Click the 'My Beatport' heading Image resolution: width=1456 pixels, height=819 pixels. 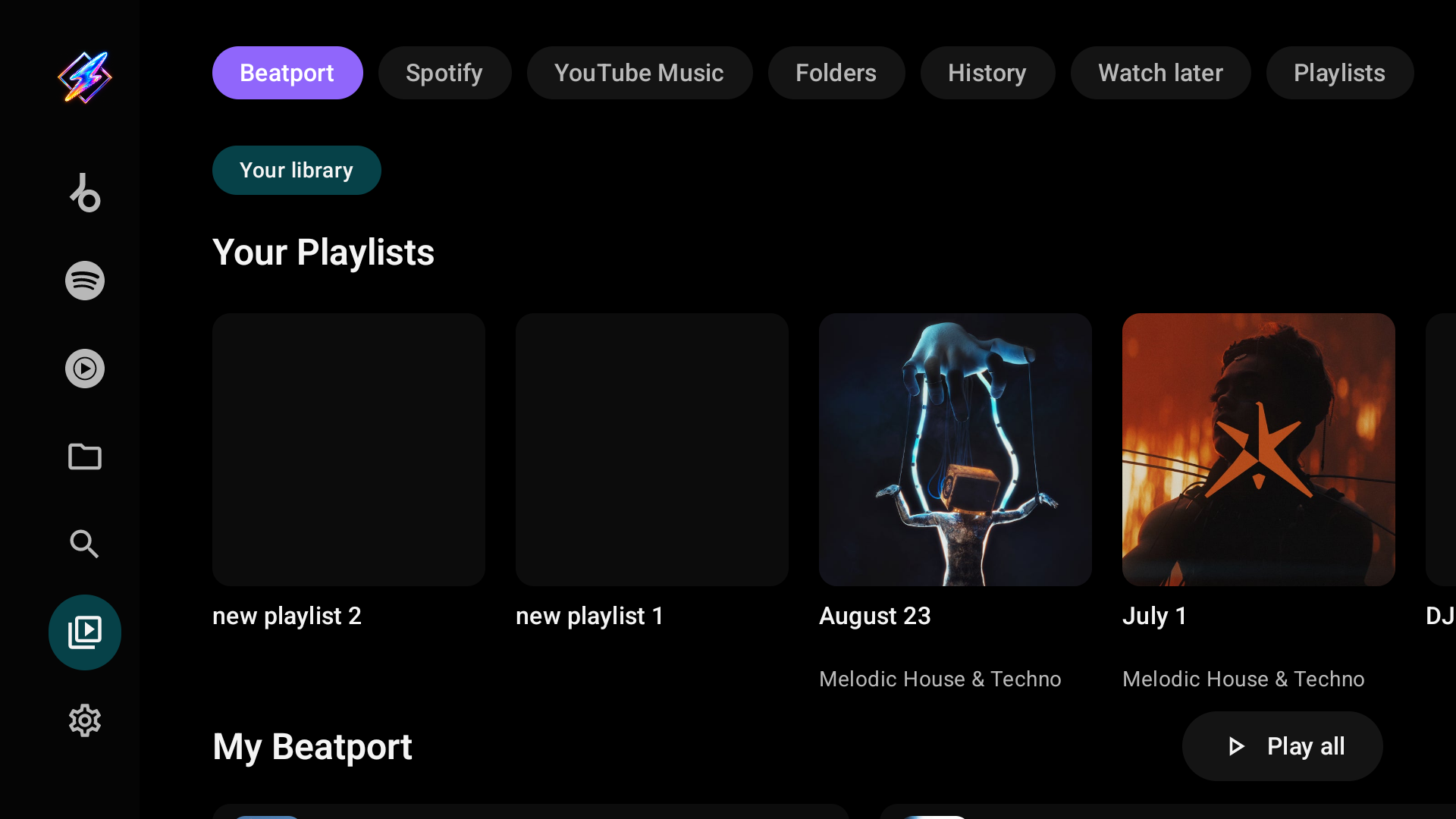[x=312, y=747]
